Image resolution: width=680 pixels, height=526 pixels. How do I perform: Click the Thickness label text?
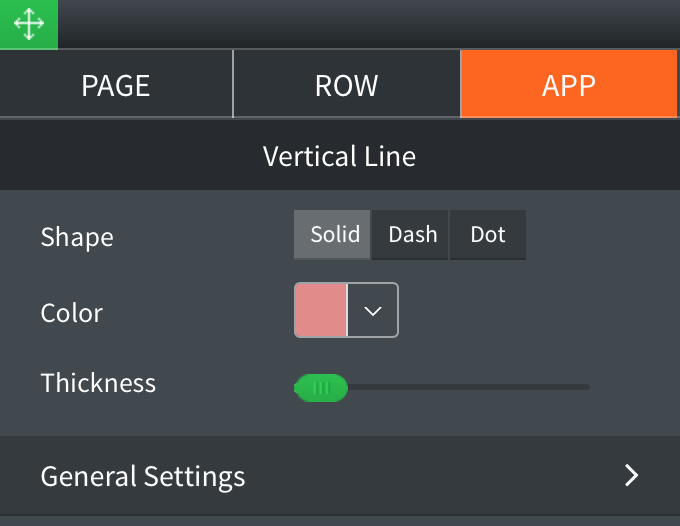coord(98,383)
